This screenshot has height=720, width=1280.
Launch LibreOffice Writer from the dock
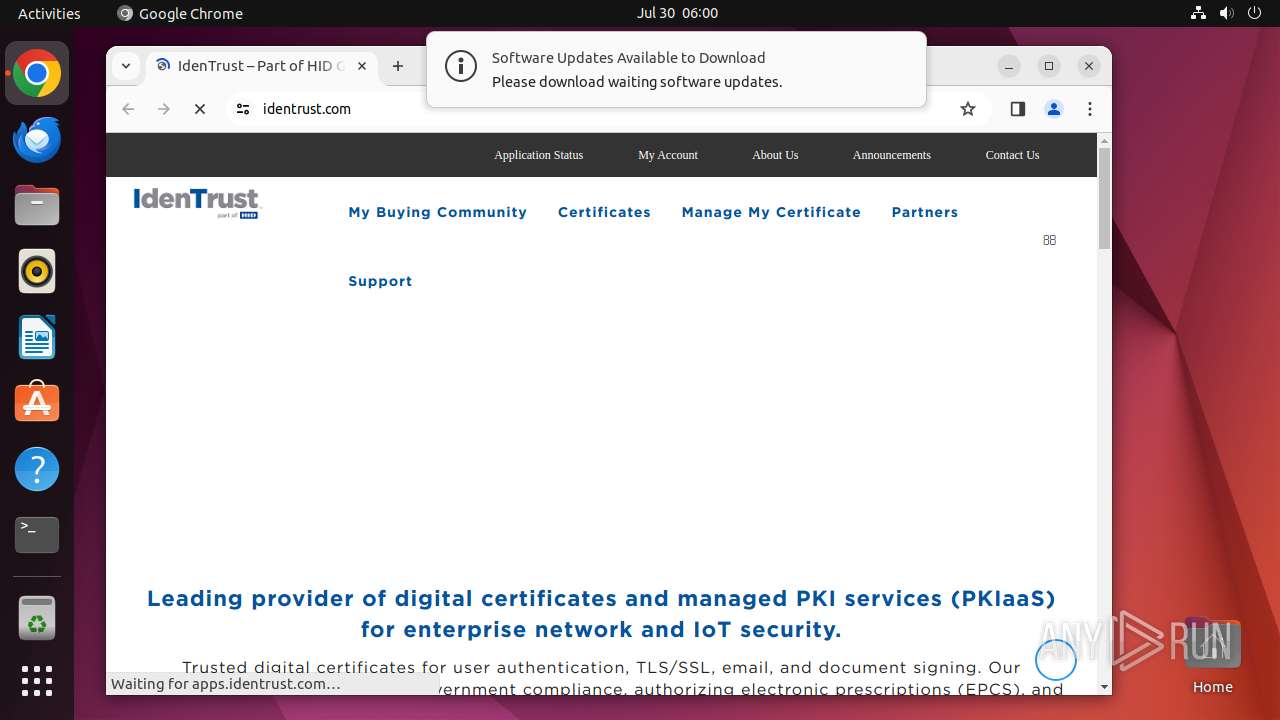pos(37,337)
